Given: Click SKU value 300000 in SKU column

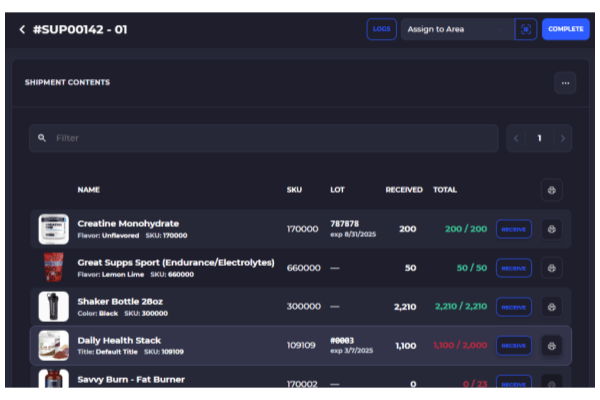Looking at the screenshot, I should [304, 307].
